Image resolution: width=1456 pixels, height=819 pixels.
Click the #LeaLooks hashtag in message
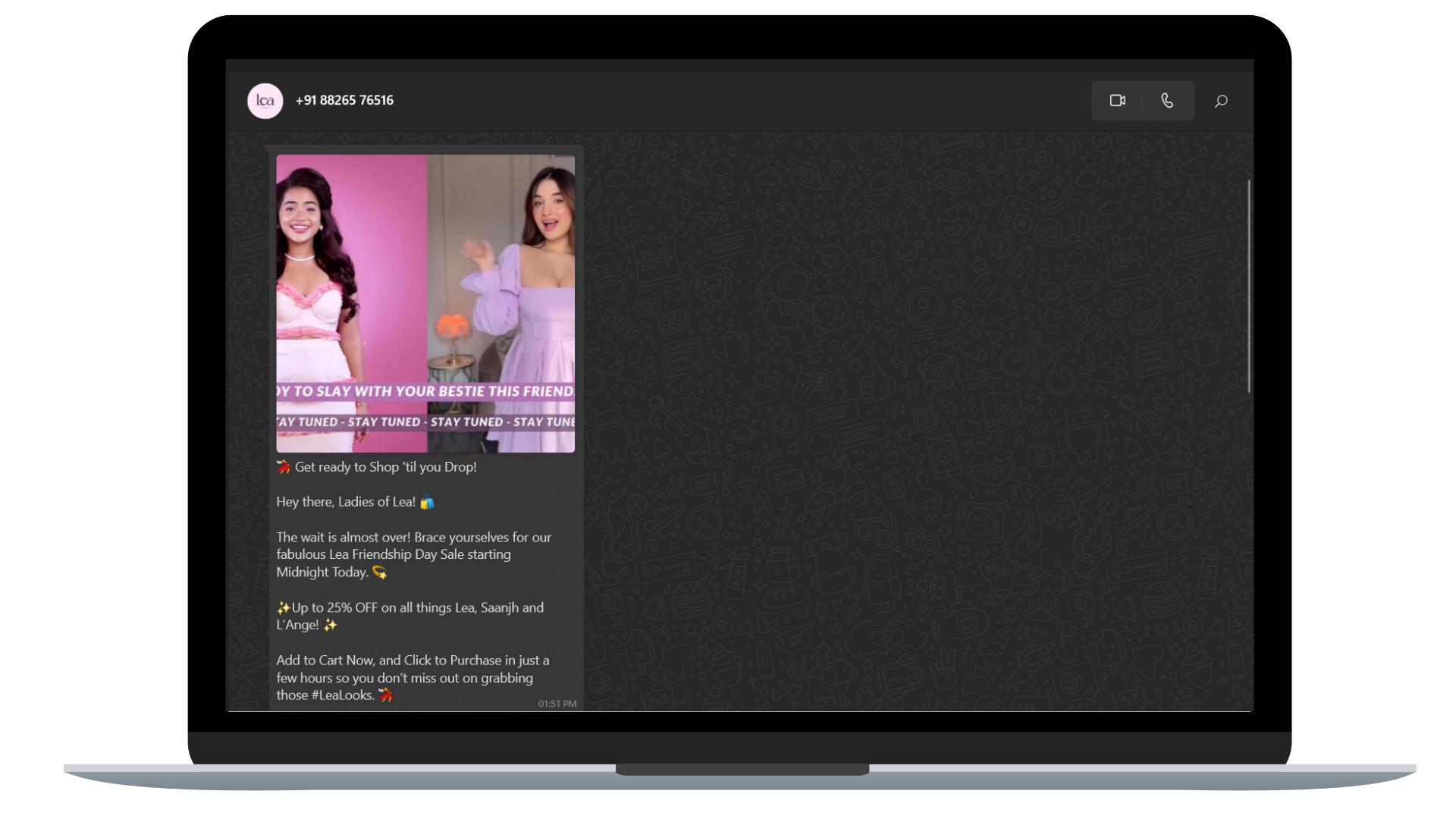point(343,695)
